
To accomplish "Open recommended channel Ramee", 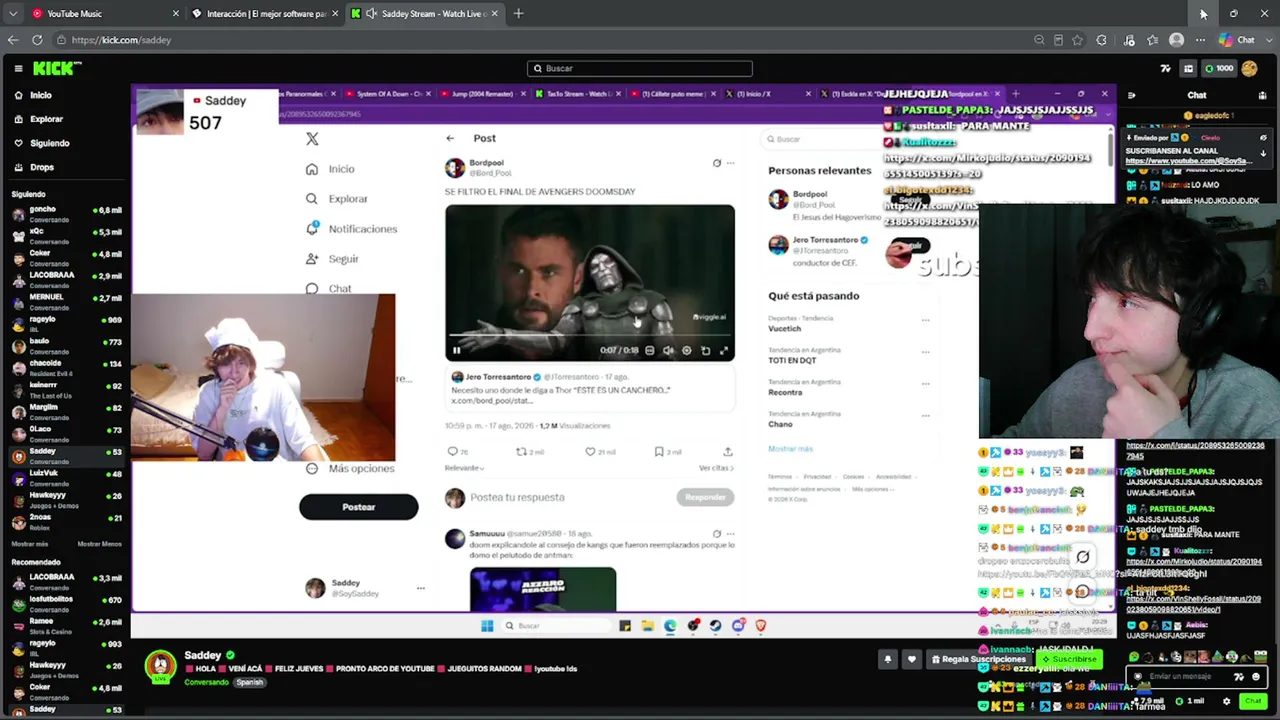I will (67, 625).
